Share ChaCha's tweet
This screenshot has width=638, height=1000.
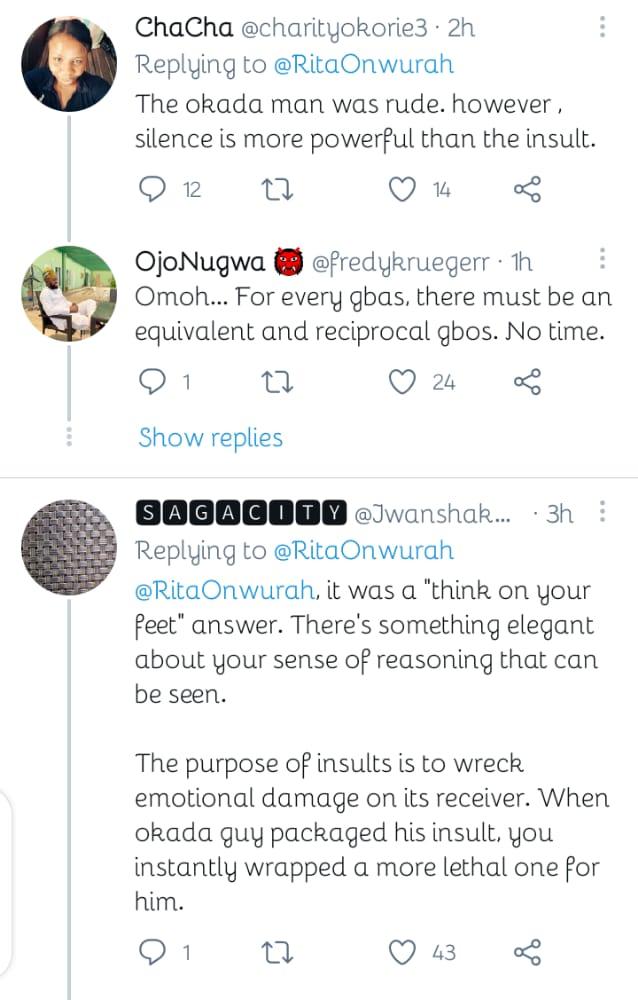tap(527, 187)
